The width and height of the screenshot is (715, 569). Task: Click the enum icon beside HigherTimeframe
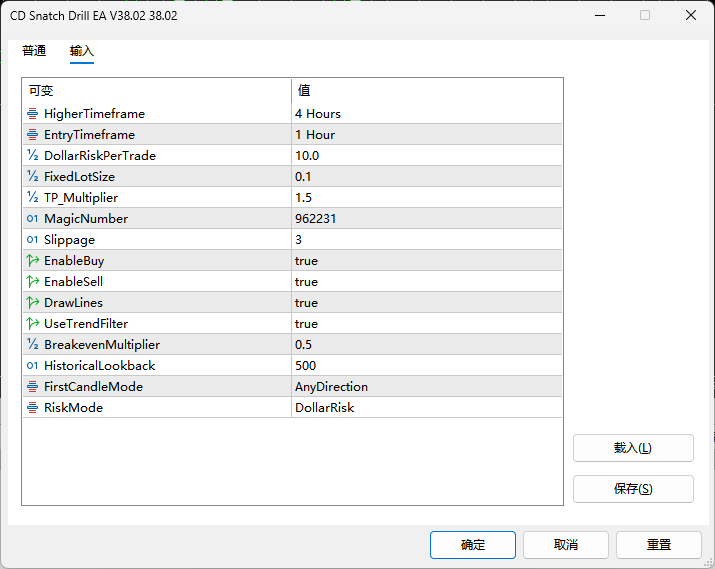[x=33, y=114]
